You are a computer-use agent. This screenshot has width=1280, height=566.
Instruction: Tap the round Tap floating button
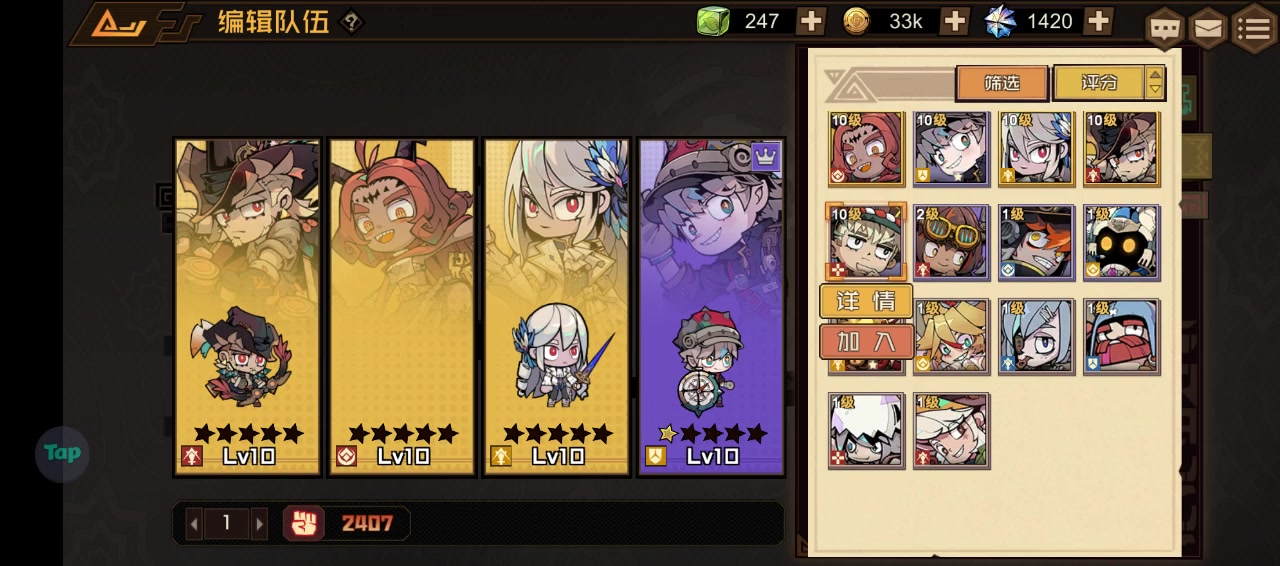(x=62, y=453)
